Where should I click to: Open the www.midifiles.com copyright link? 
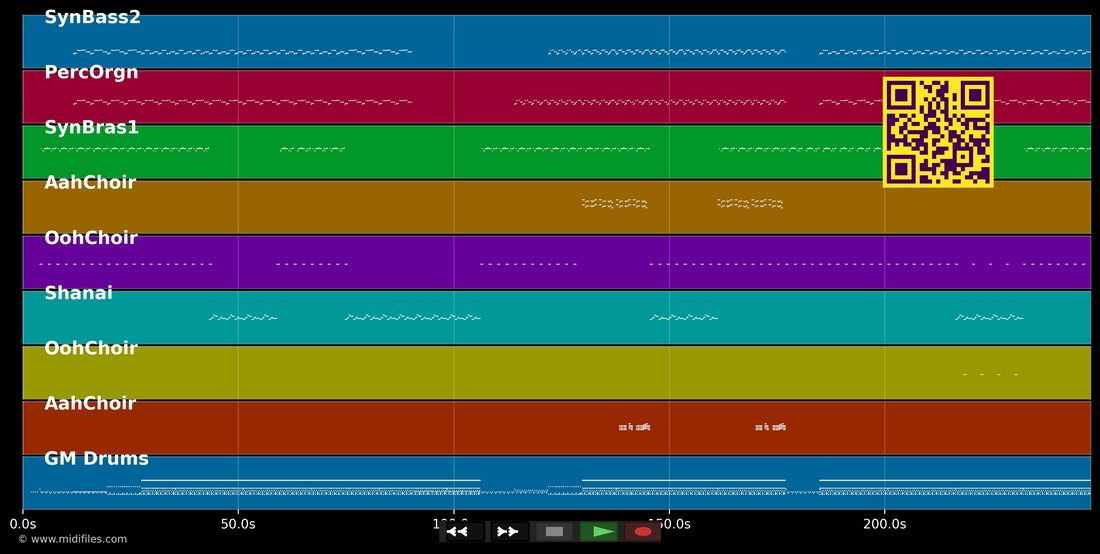click(72, 539)
